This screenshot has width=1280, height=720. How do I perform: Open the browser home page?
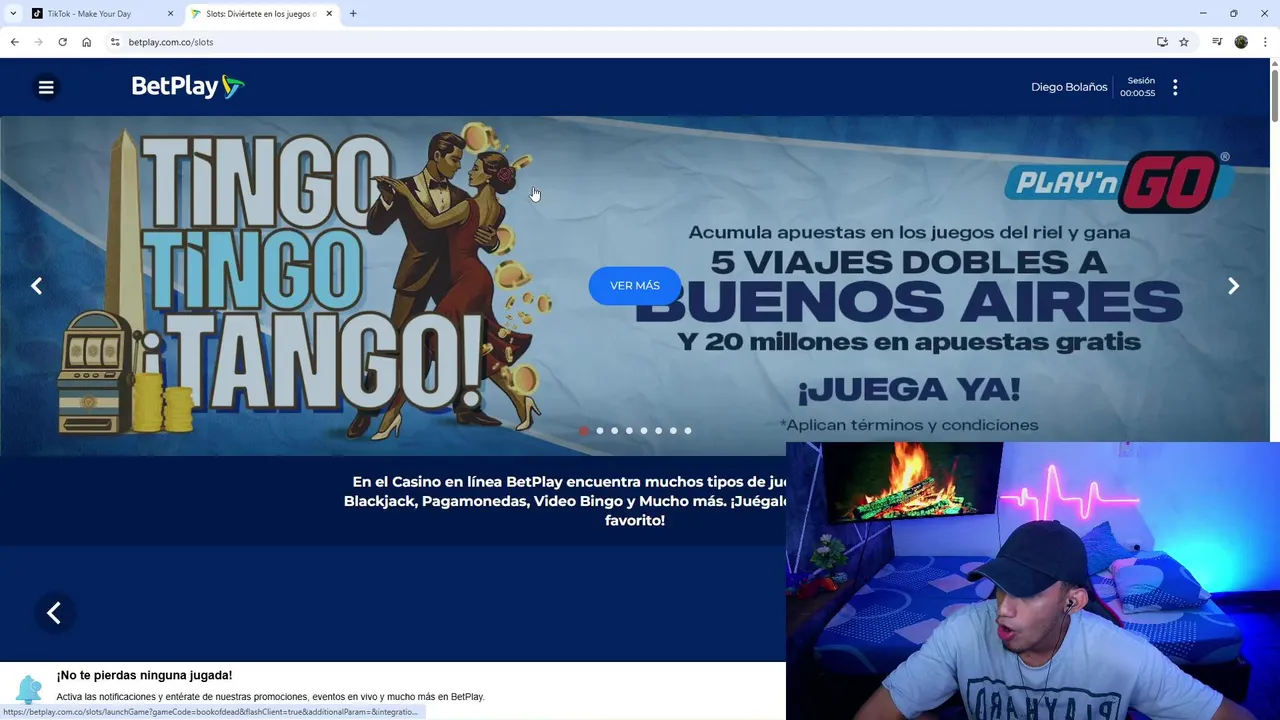point(86,42)
